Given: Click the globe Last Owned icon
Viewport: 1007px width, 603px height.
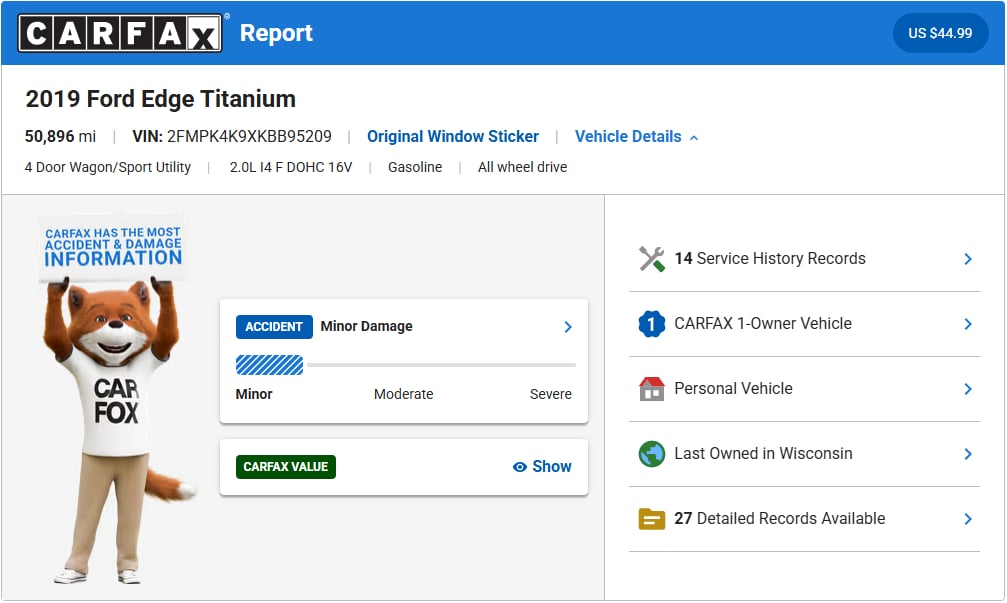Looking at the screenshot, I should click(651, 453).
